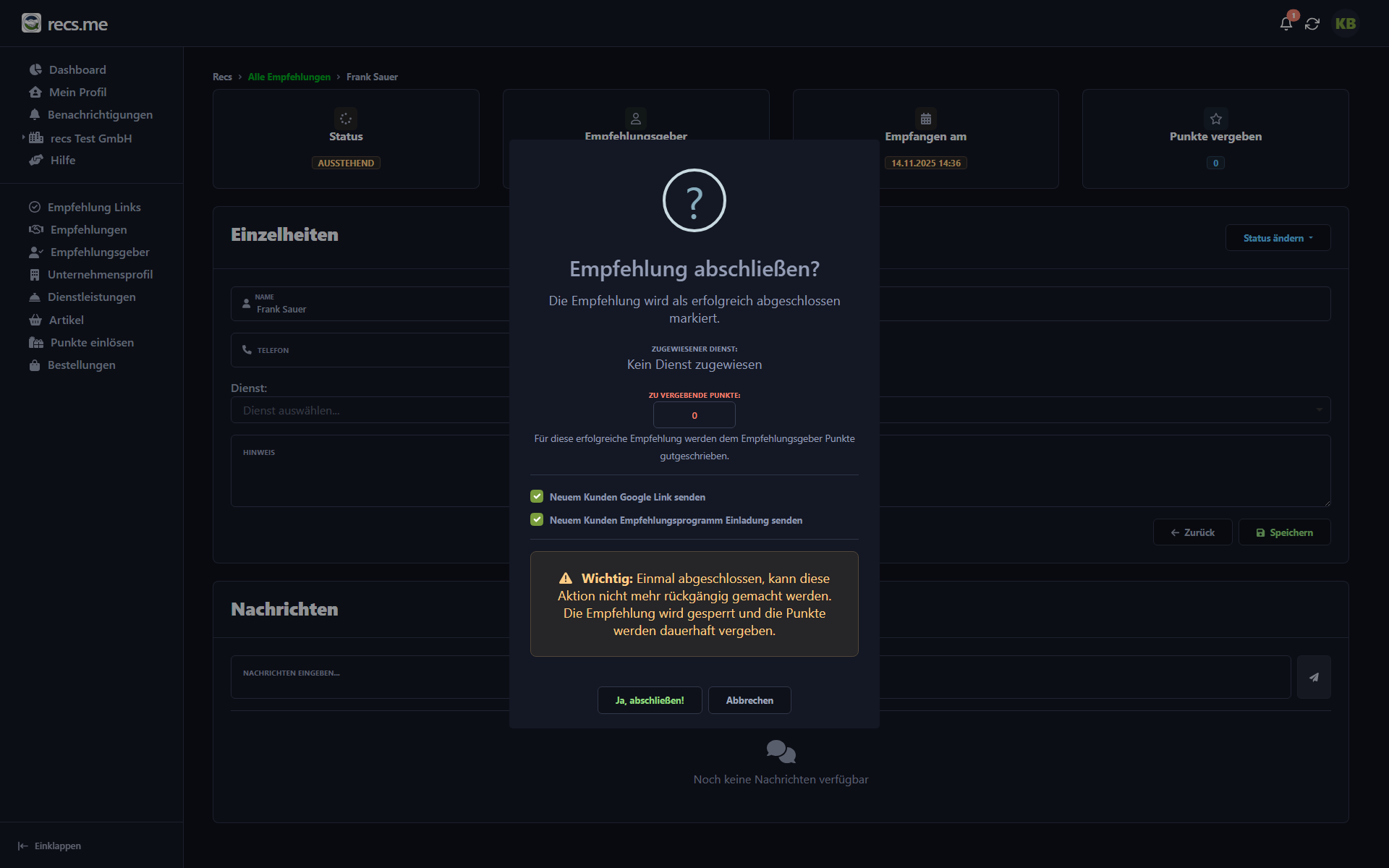Viewport: 1389px width, 868px height.
Task: Click the send message paper plane icon
Action: [x=1314, y=677]
